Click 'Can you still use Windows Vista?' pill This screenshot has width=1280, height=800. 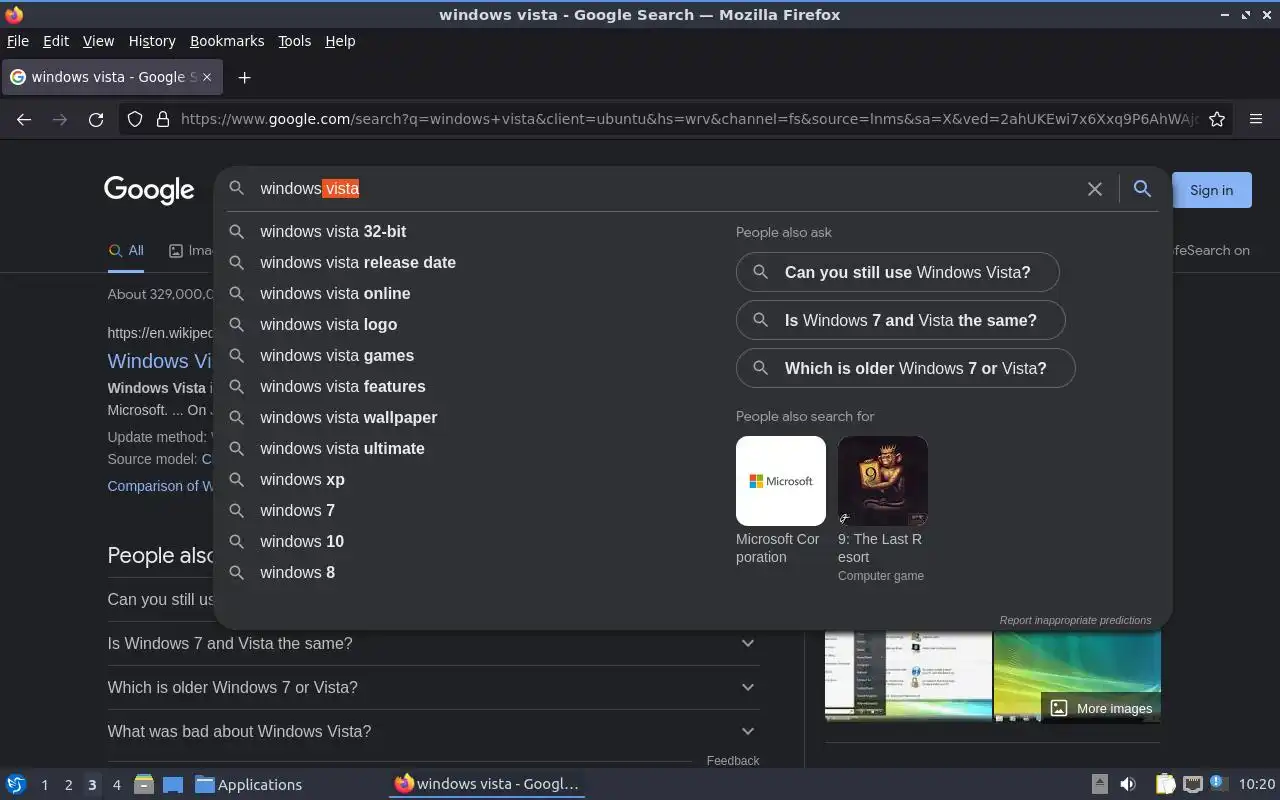click(x=897, y=272)
